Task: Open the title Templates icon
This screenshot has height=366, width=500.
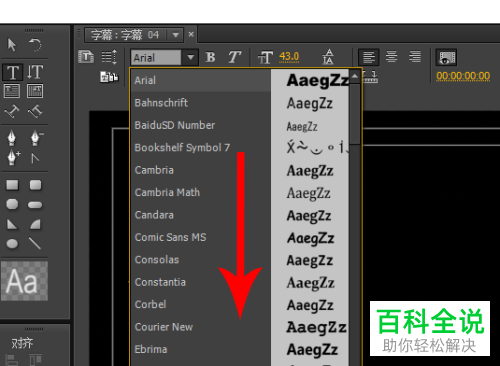Action: (x=109, y=77)
